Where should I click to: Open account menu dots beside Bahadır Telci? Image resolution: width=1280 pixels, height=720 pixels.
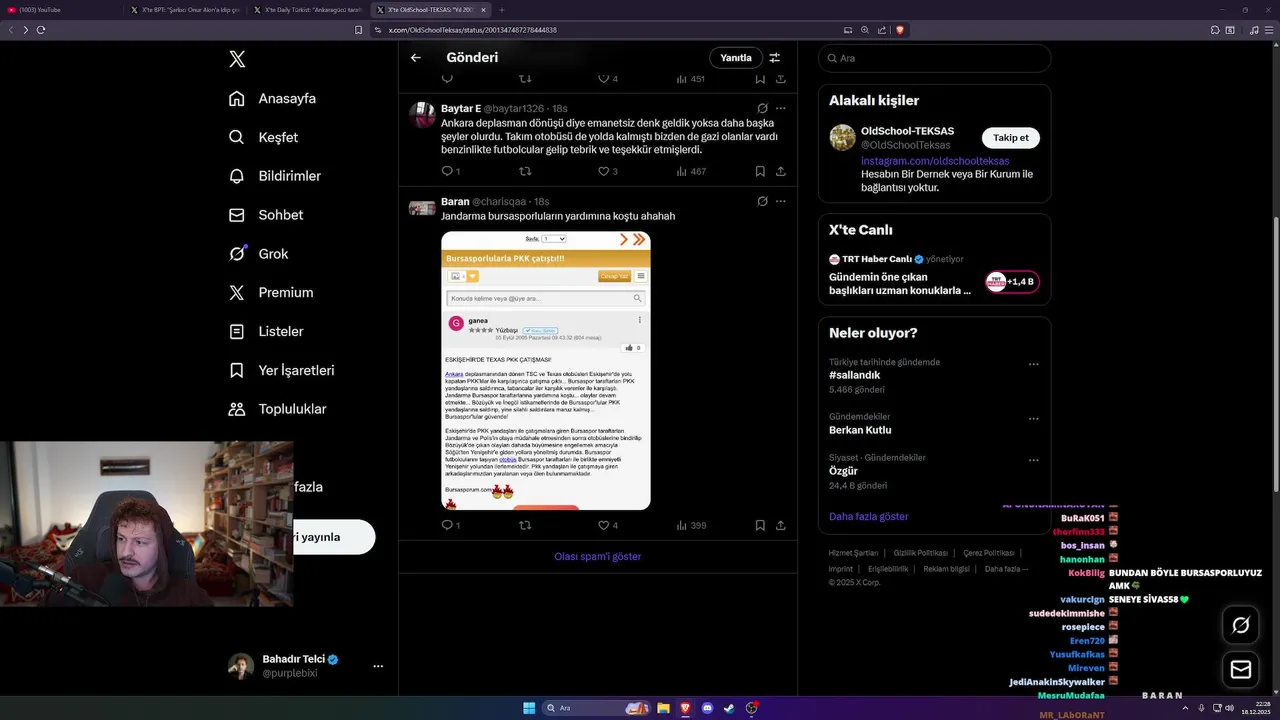pyautogui.click(x=378, y=666)
